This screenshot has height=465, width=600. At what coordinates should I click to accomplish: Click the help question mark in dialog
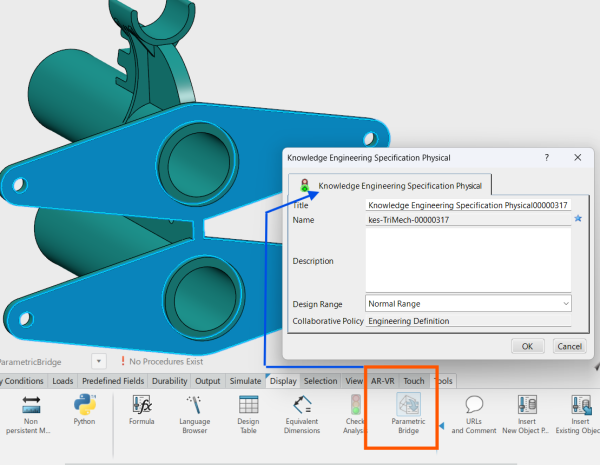547,158
